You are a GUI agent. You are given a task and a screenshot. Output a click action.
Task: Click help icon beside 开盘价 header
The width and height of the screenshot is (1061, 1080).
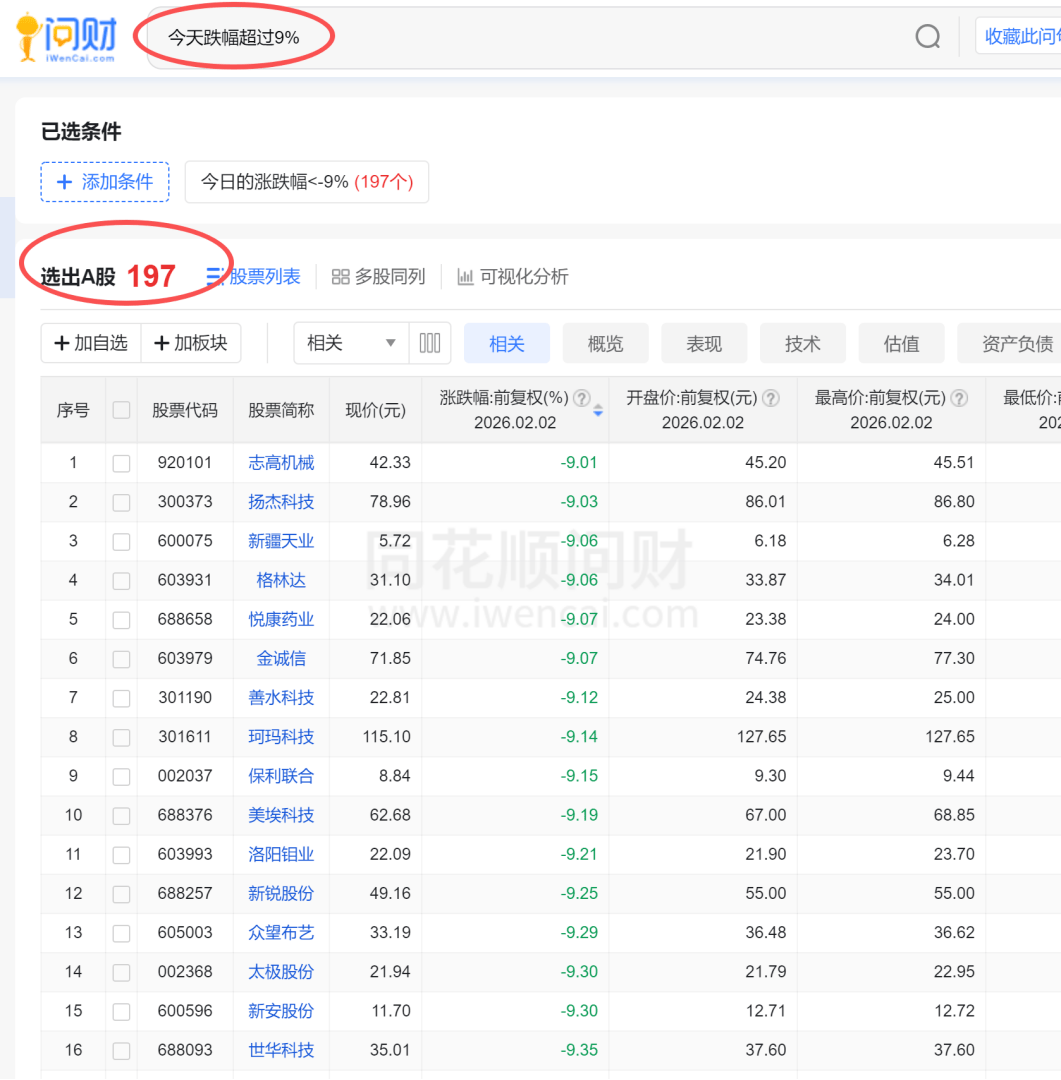pyautogui.click(x=771, y=398)
